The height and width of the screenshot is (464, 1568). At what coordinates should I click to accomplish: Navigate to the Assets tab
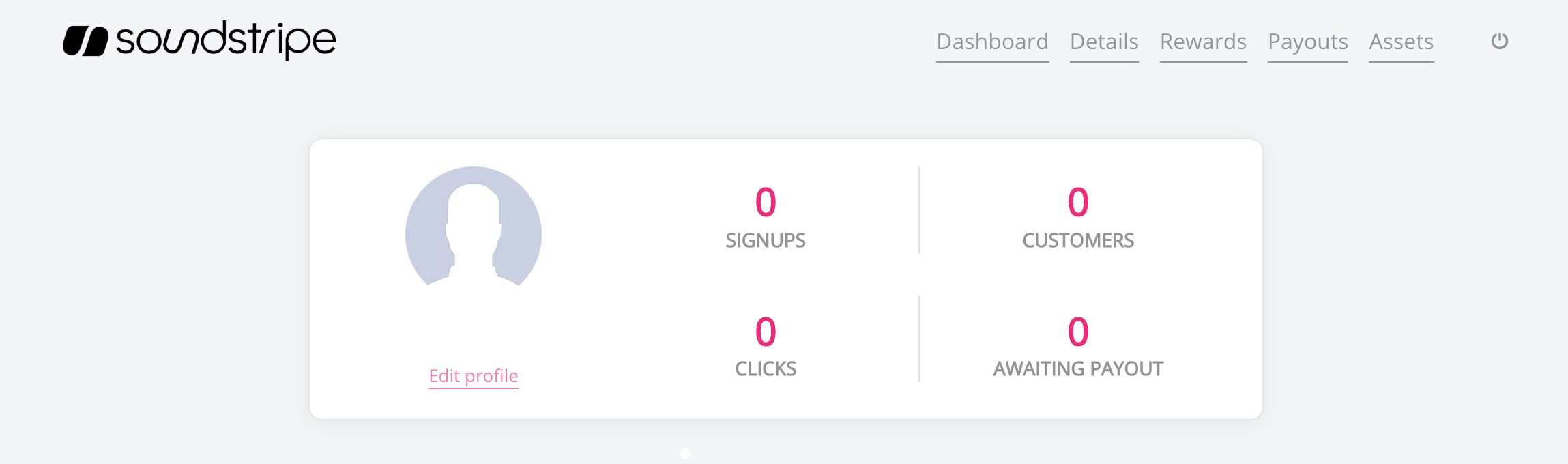pyautogui.click(x=1401, y=42)
